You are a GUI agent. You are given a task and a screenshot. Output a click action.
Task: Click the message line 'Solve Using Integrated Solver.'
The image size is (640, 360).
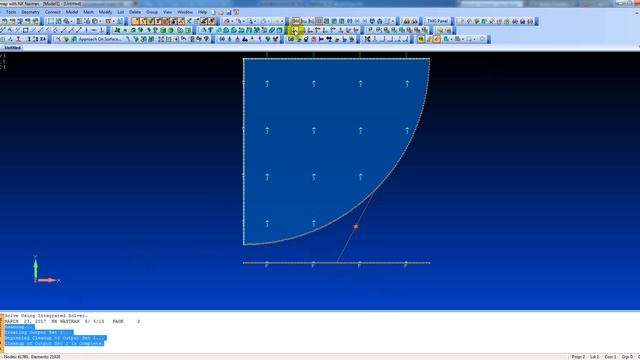(46, 316)
